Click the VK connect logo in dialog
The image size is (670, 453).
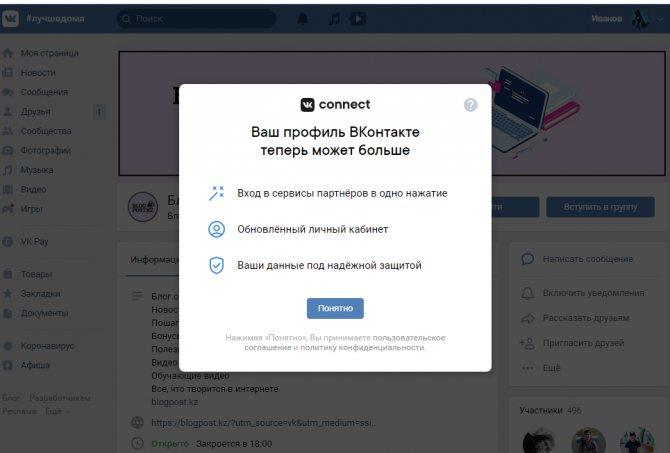pyautogui.click(x=335, y=104)
